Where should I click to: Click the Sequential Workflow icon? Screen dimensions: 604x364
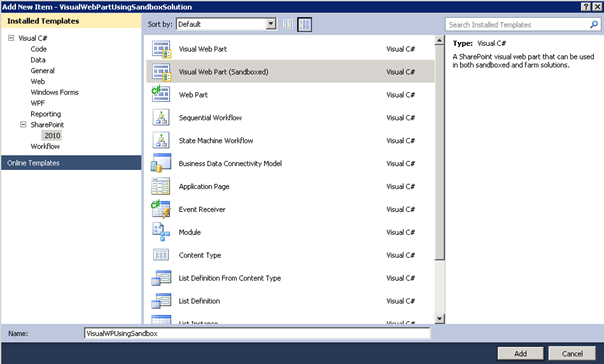tap(161, 117)
